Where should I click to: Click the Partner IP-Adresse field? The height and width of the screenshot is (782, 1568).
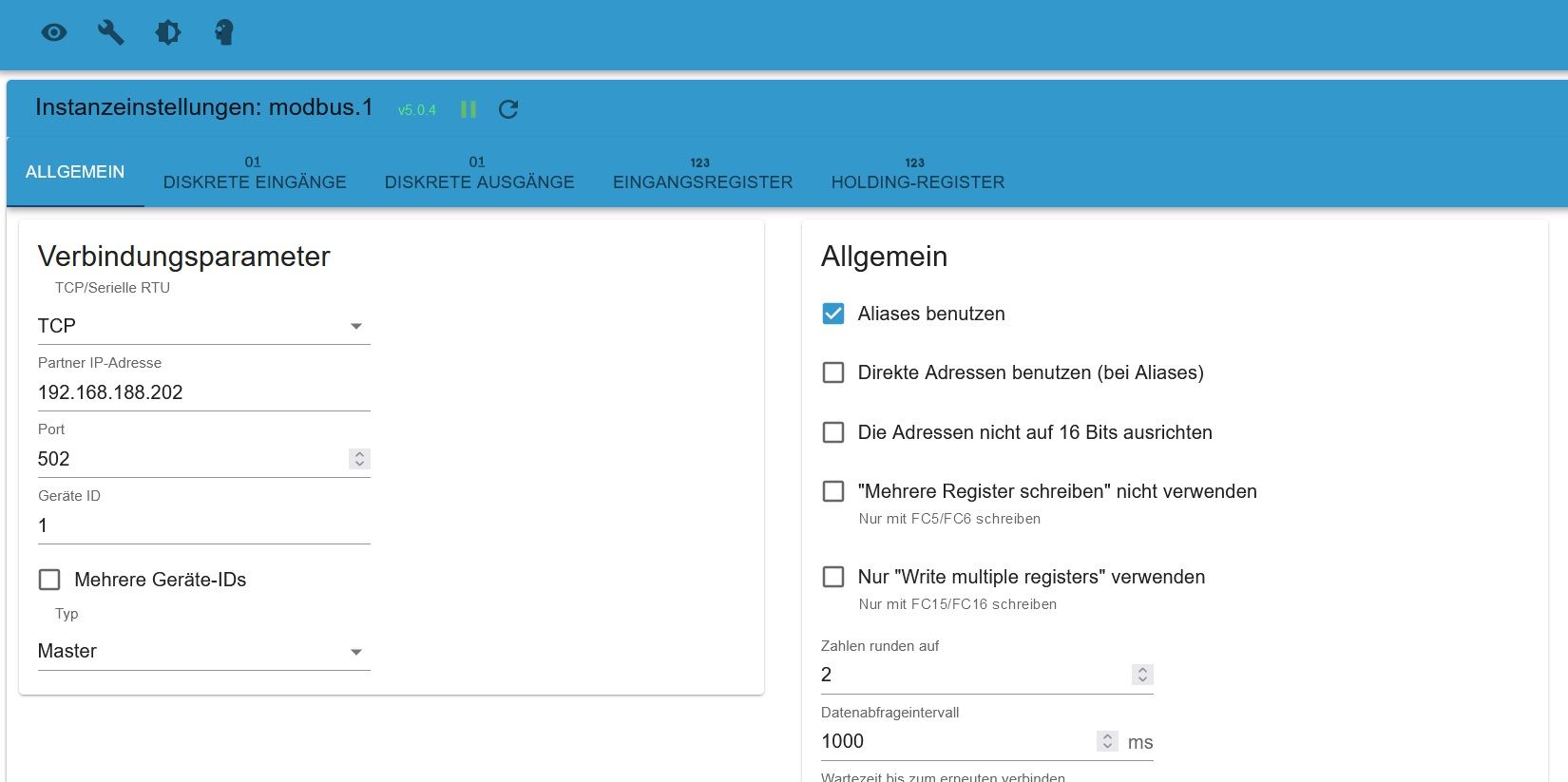[203, 392]
